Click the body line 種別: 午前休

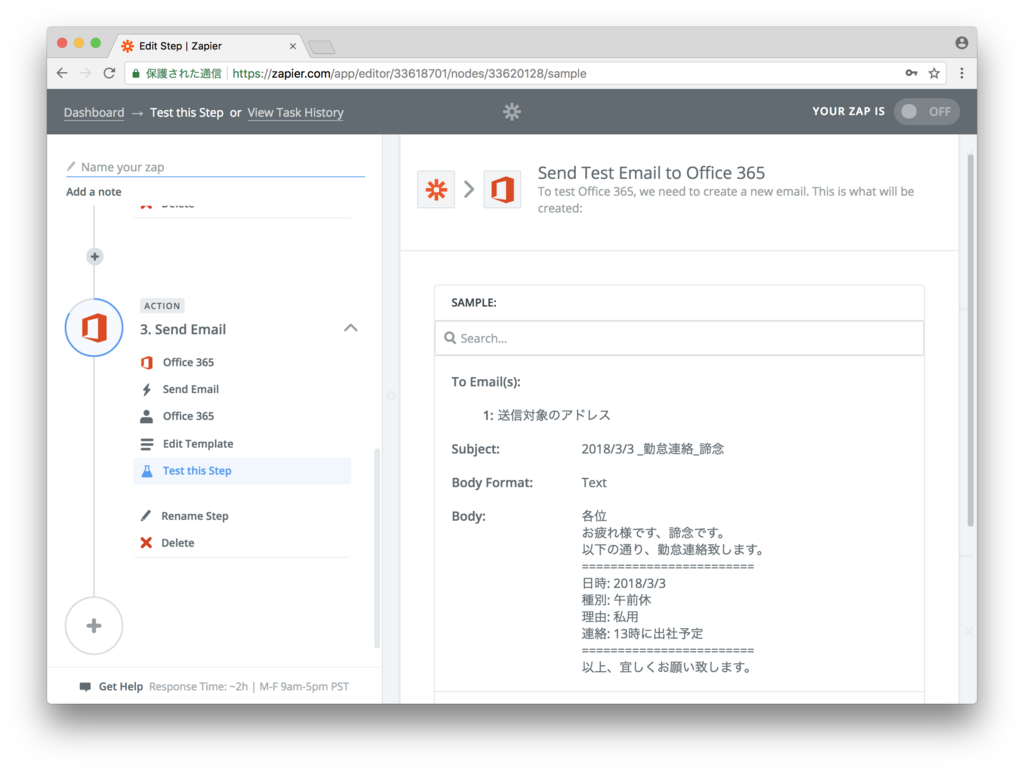pyautogui.click(x=616, y=600)
